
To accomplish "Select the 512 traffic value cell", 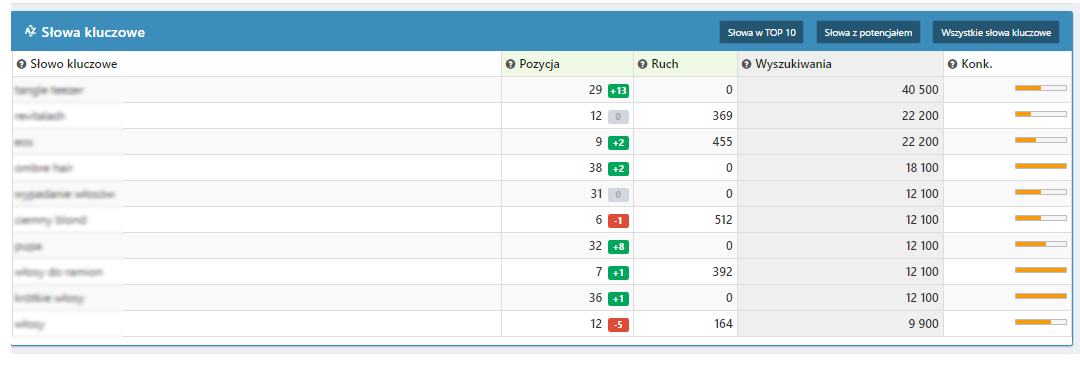I will pyautogui.click(x=685, y=220).
